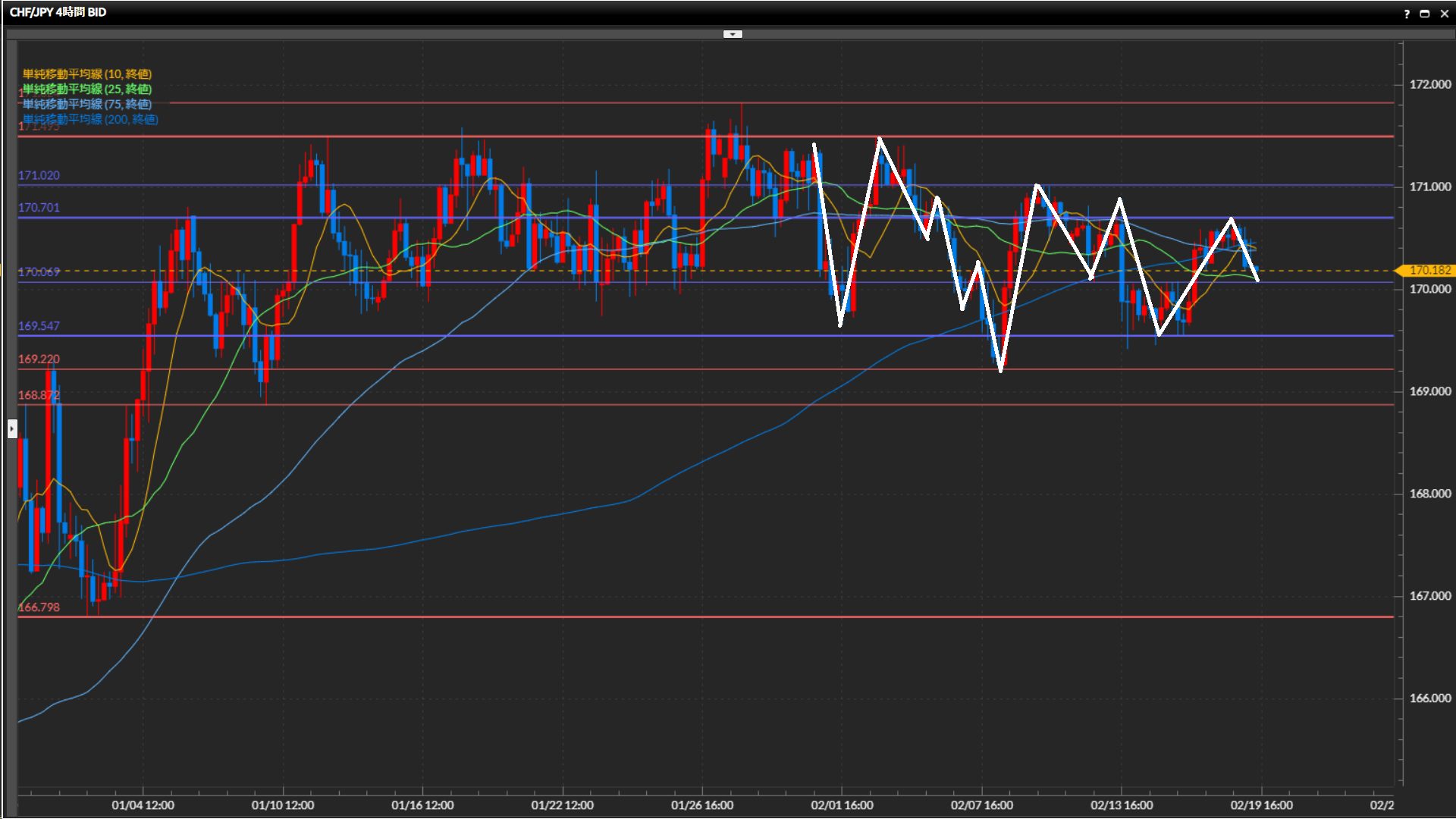The width and height of the screenshot is (1456, 819).
Task: Select the 168.872 red line label
Action: pos(39,395)
